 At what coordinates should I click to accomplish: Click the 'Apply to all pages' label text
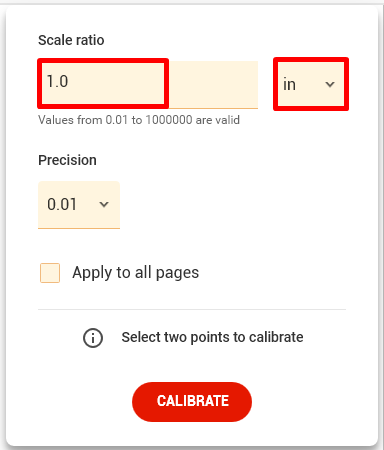click(136, 273)
